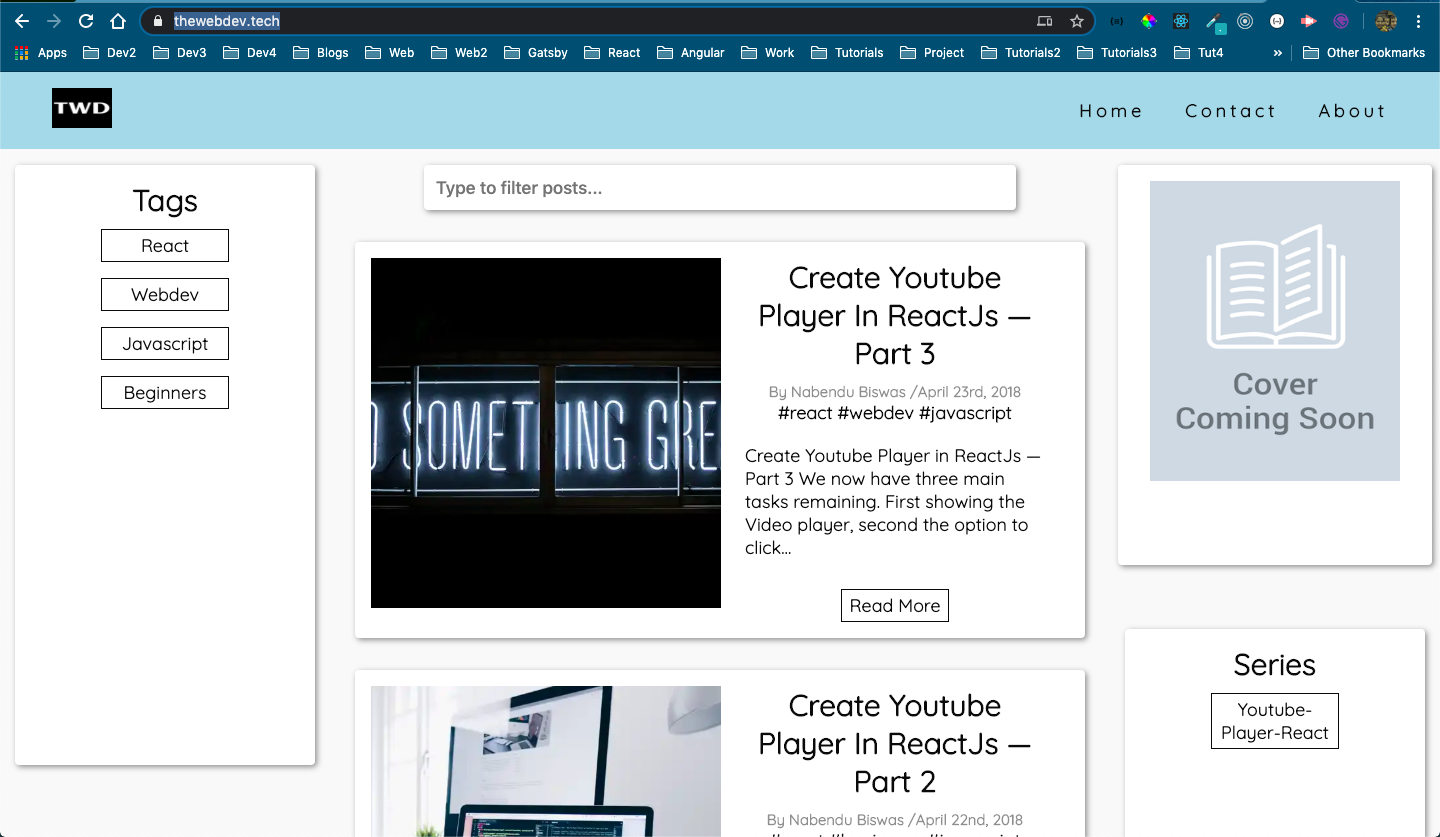Open the red video recorder extension
The image size is (1440, 837).
point(1309,21)
